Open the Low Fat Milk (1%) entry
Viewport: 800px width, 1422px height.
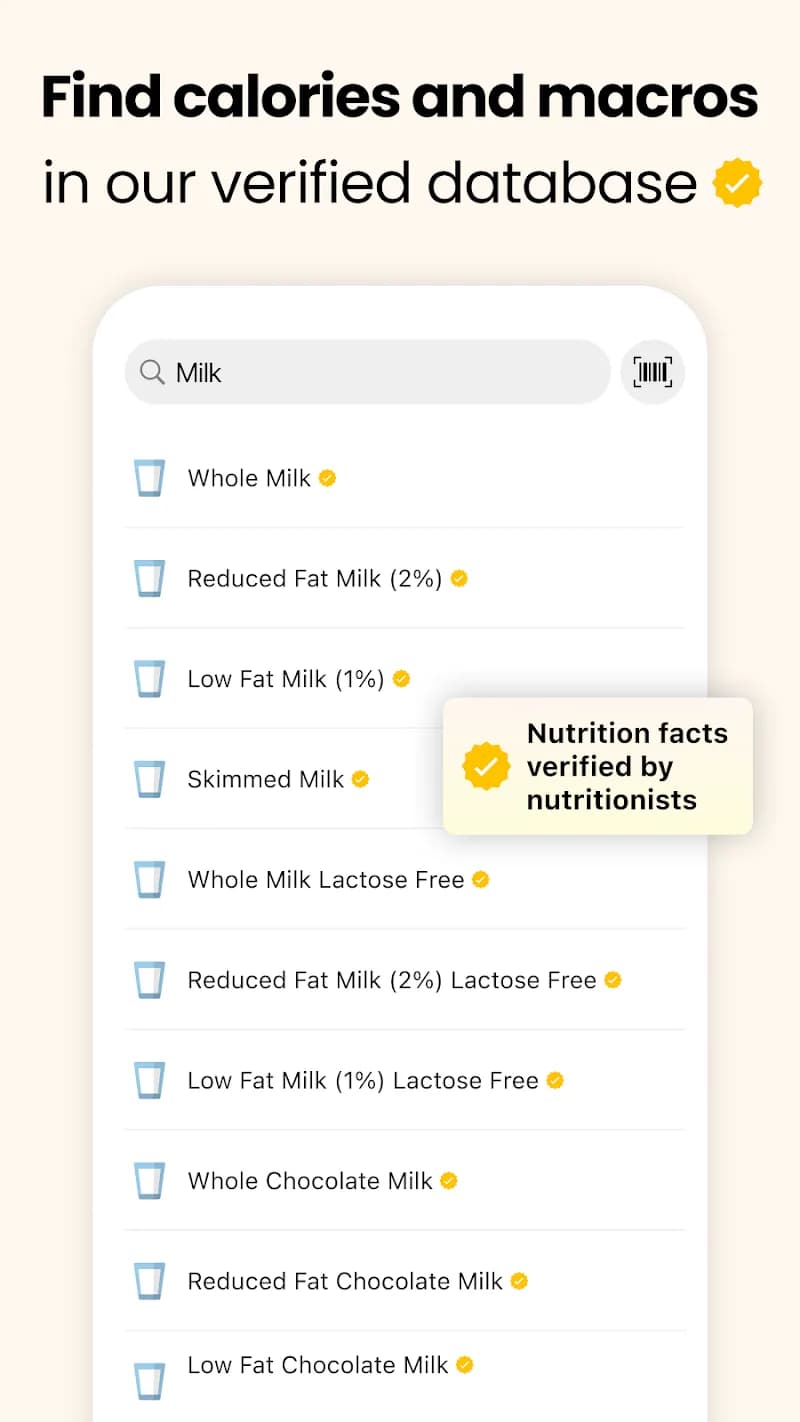(x=285, y=679)
